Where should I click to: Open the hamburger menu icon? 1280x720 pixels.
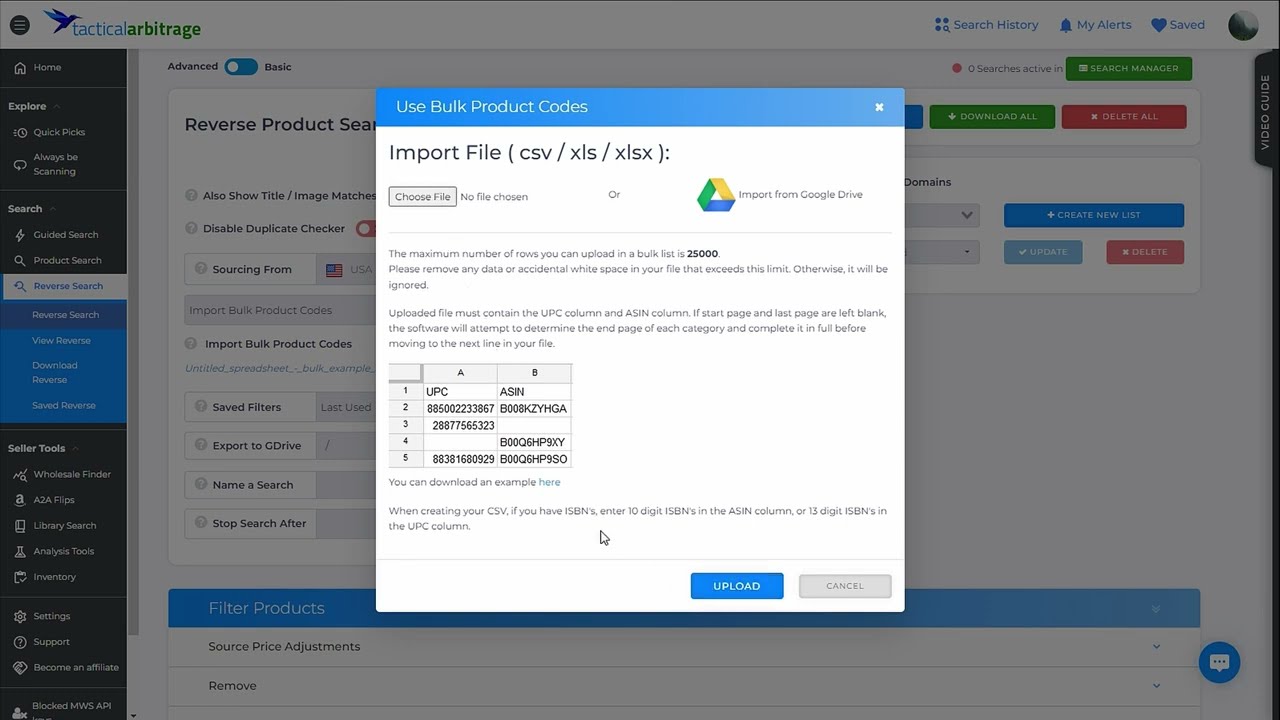pyautogui.click(x=19, y=25)
